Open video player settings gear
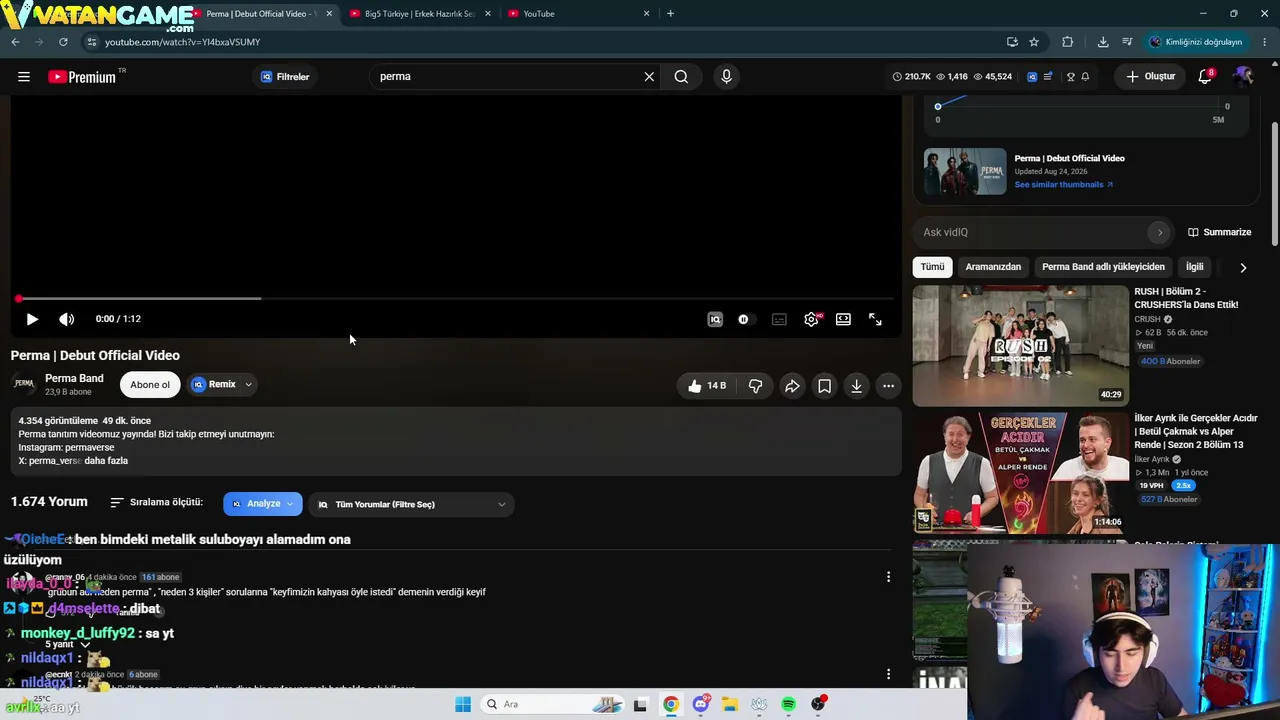 811,319
